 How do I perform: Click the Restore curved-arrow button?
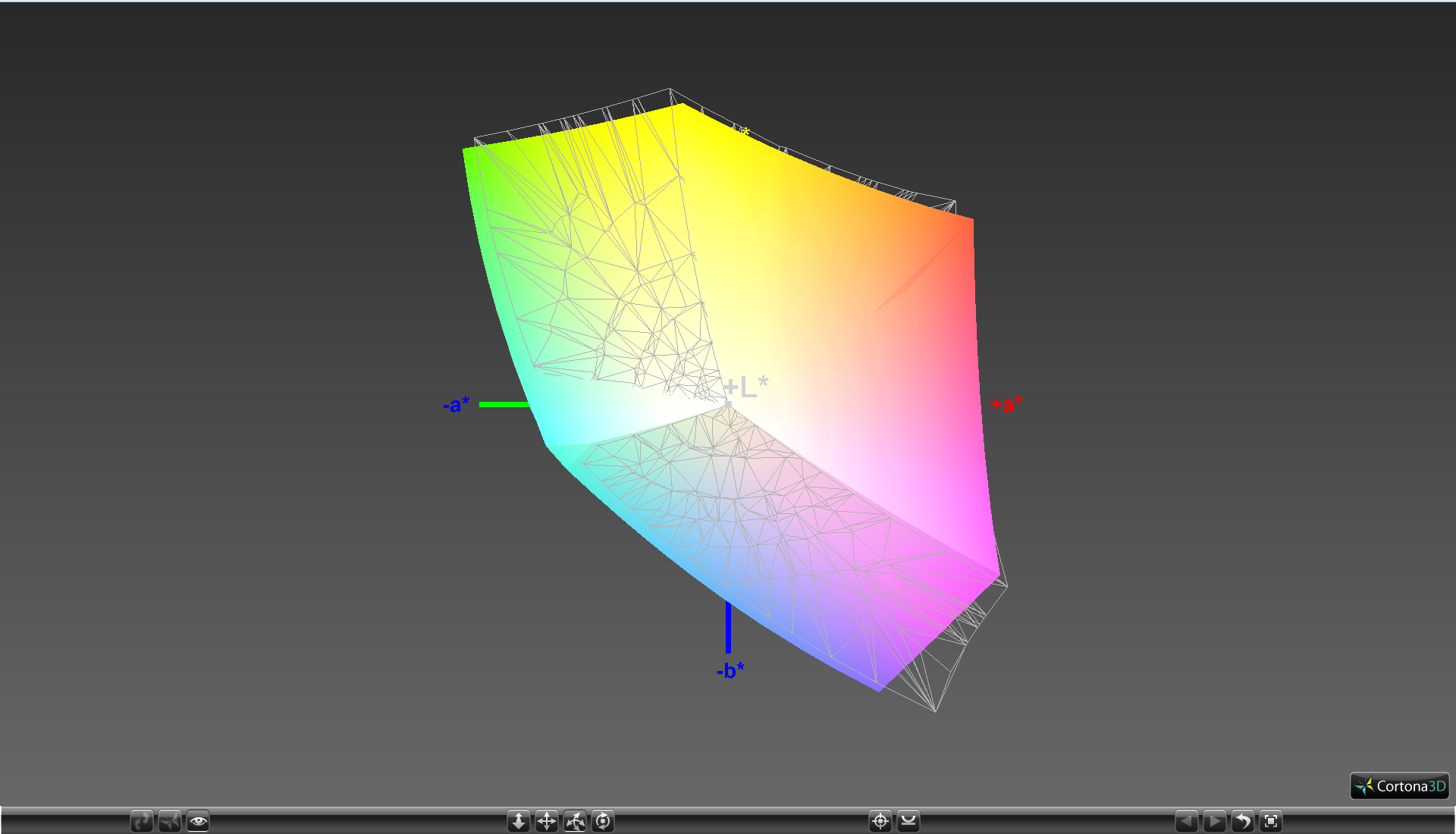click(1243, 821)
